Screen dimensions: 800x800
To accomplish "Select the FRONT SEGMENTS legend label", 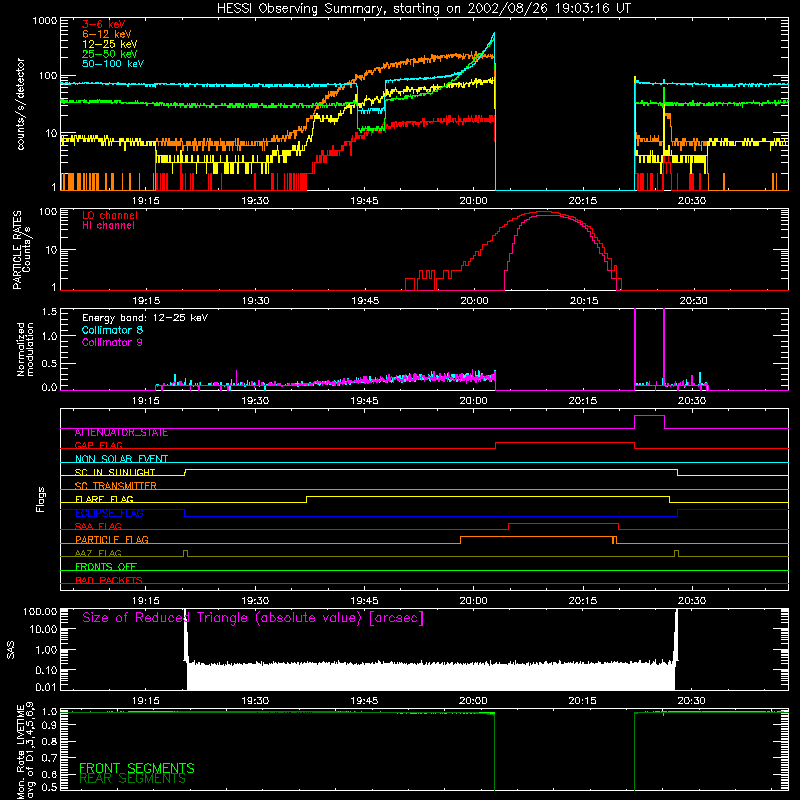I will 137,768.
